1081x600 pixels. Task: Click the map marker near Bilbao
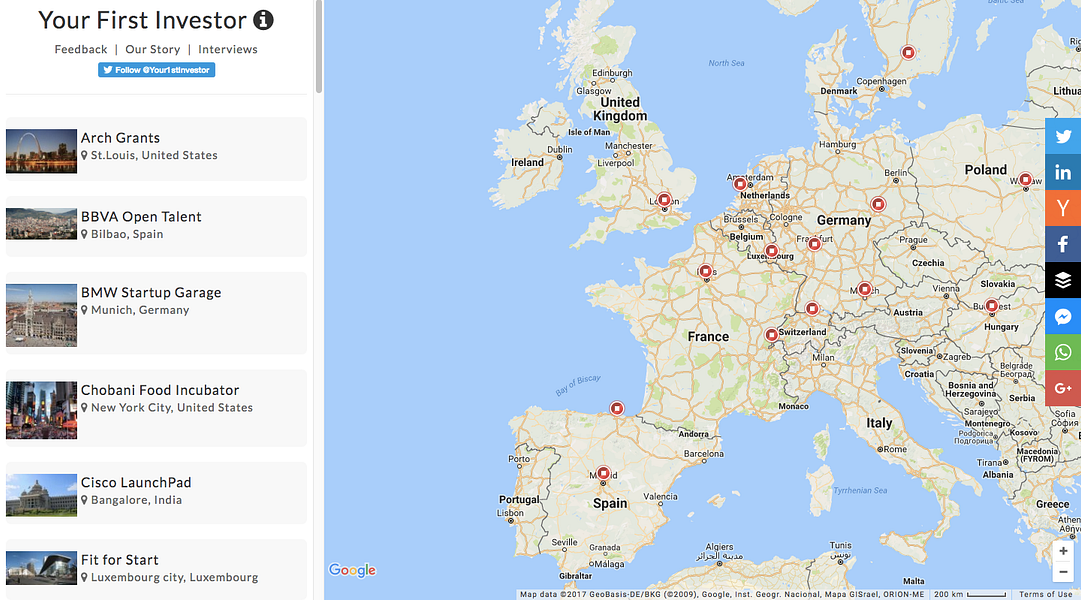tap(617, 408)
